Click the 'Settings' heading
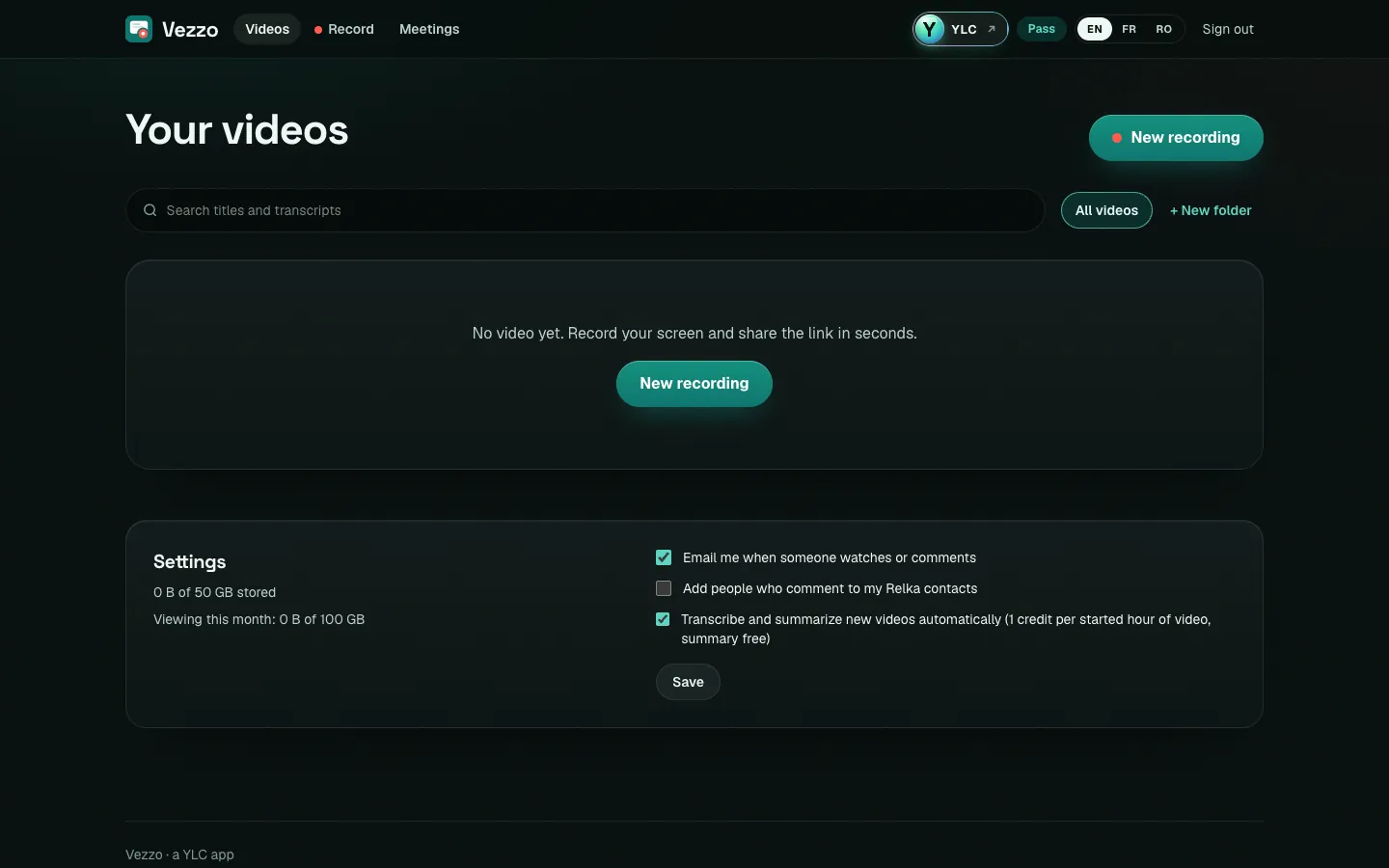 pyautogui.click(x=189, y=561)
